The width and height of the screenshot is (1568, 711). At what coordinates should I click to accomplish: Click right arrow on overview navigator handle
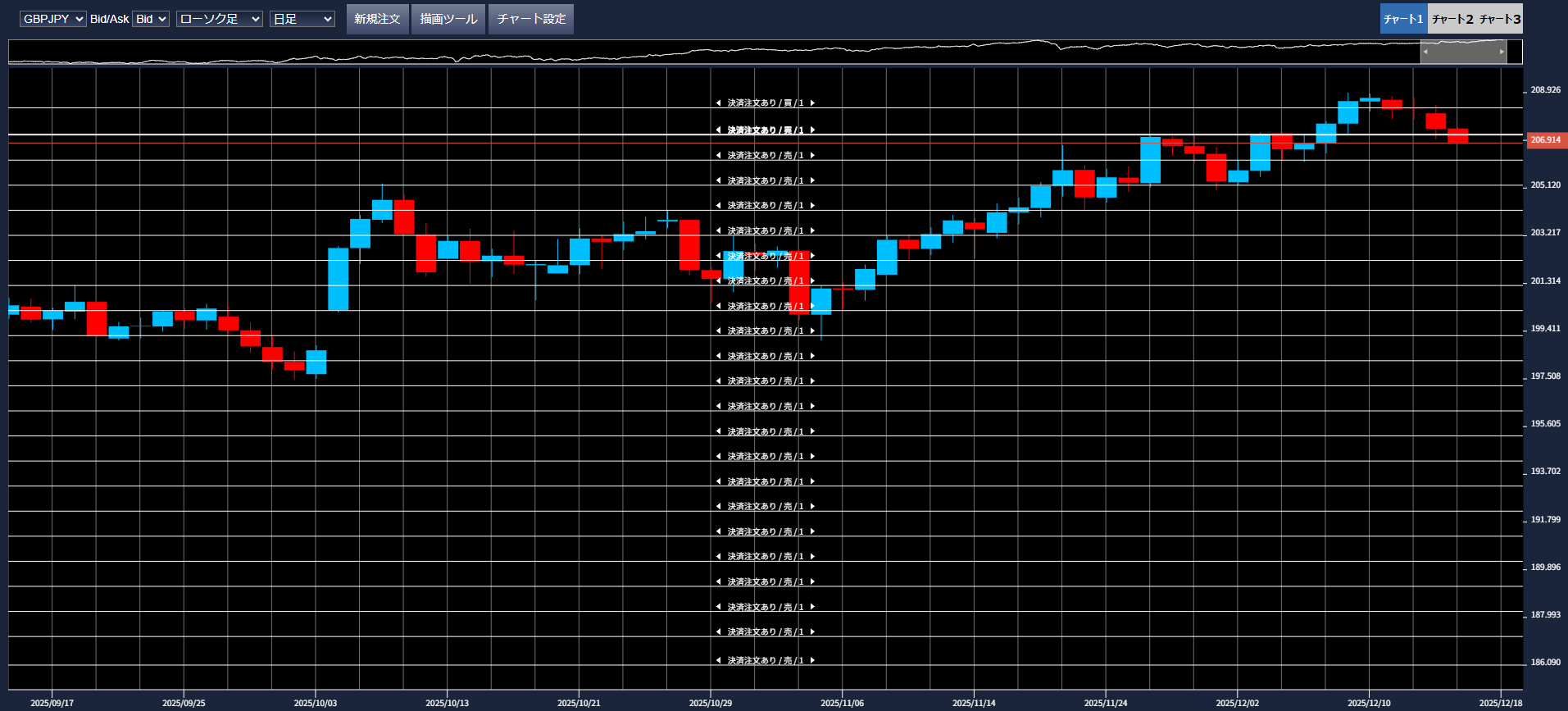pyautogui.click(x=1502, y=52)
